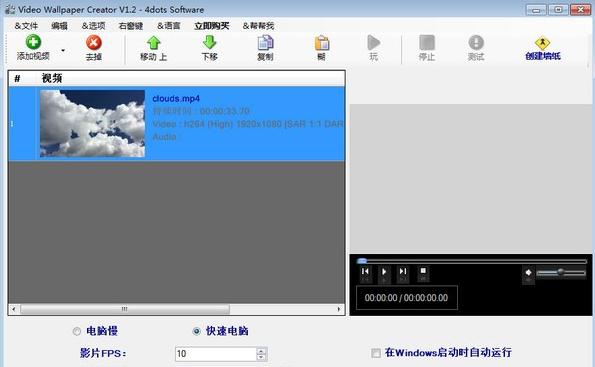Click the Stop (停止) toolbar icon
595x367 pixels.
tap(427, 43)
